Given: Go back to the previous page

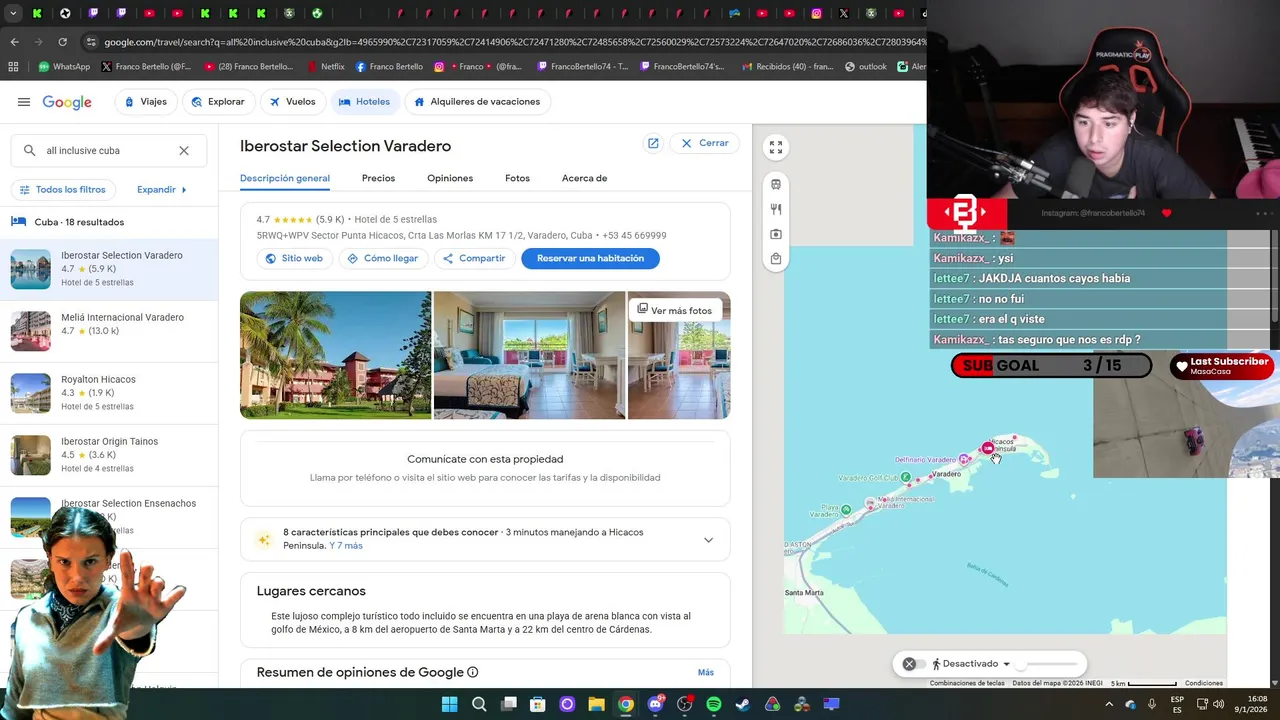Looking at the screenshot, I should pos(14,42).
